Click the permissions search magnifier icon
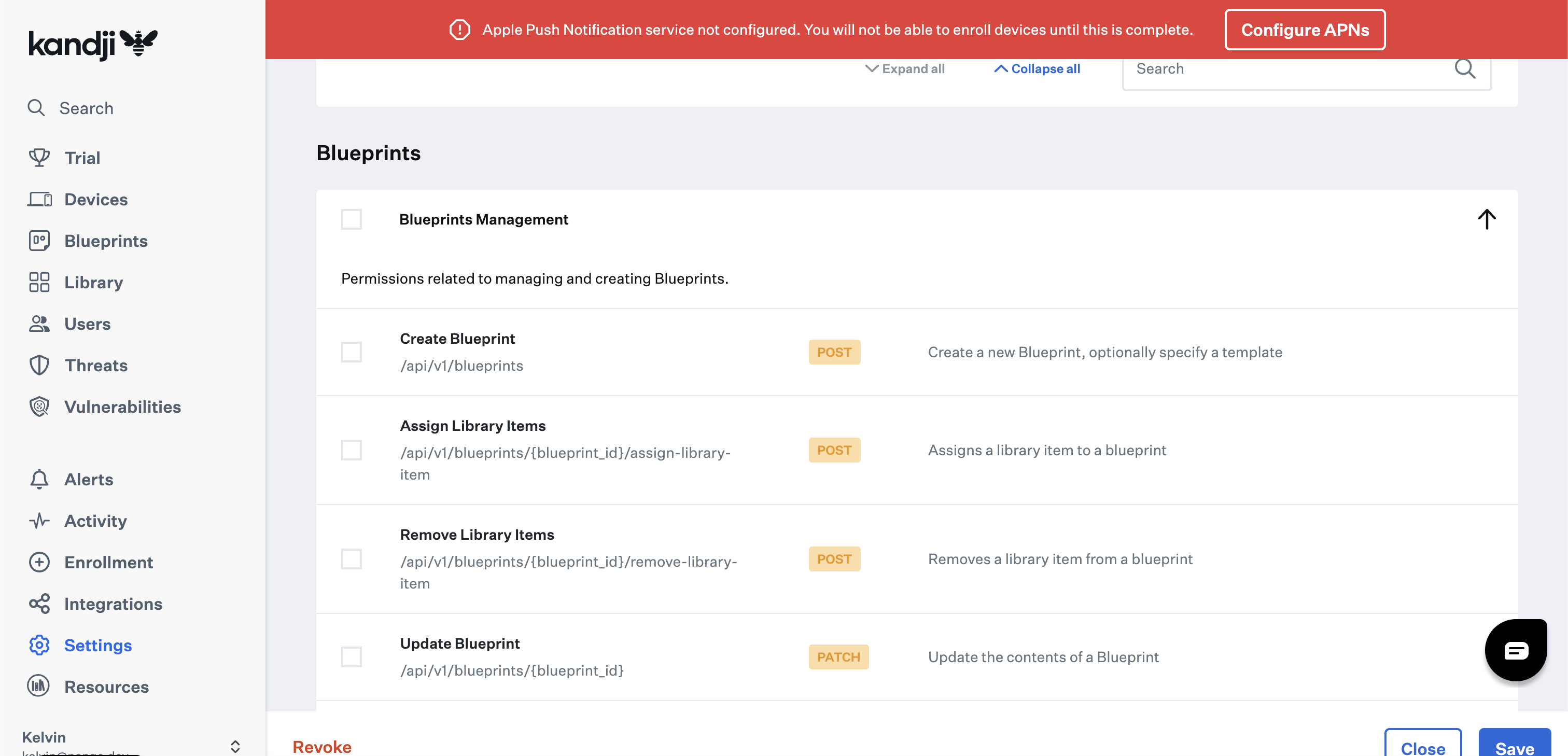This screenshot has width=1568, height=756. tap(1464, 69)
